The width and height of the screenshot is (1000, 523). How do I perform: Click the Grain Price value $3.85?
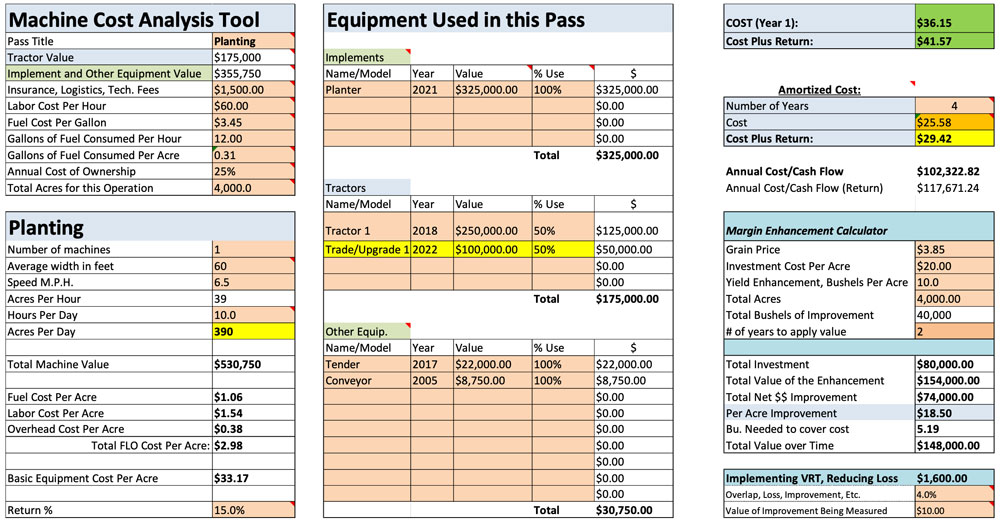point(955,249)
